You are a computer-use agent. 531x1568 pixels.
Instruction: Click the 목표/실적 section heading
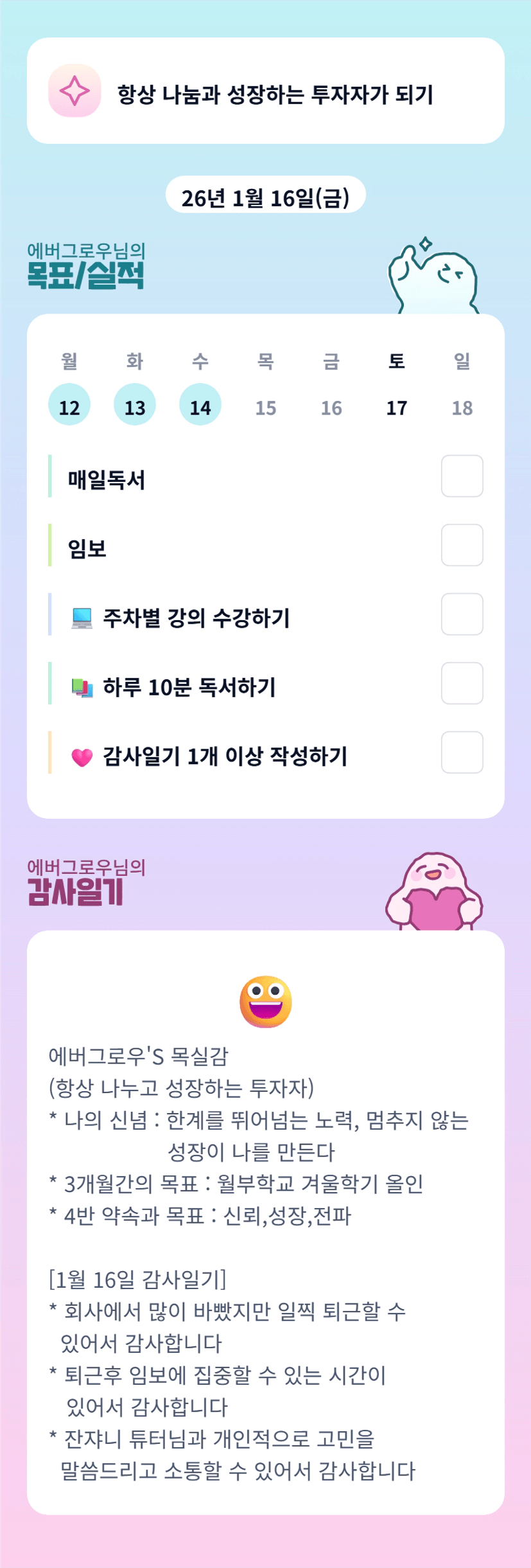[86, 275]
